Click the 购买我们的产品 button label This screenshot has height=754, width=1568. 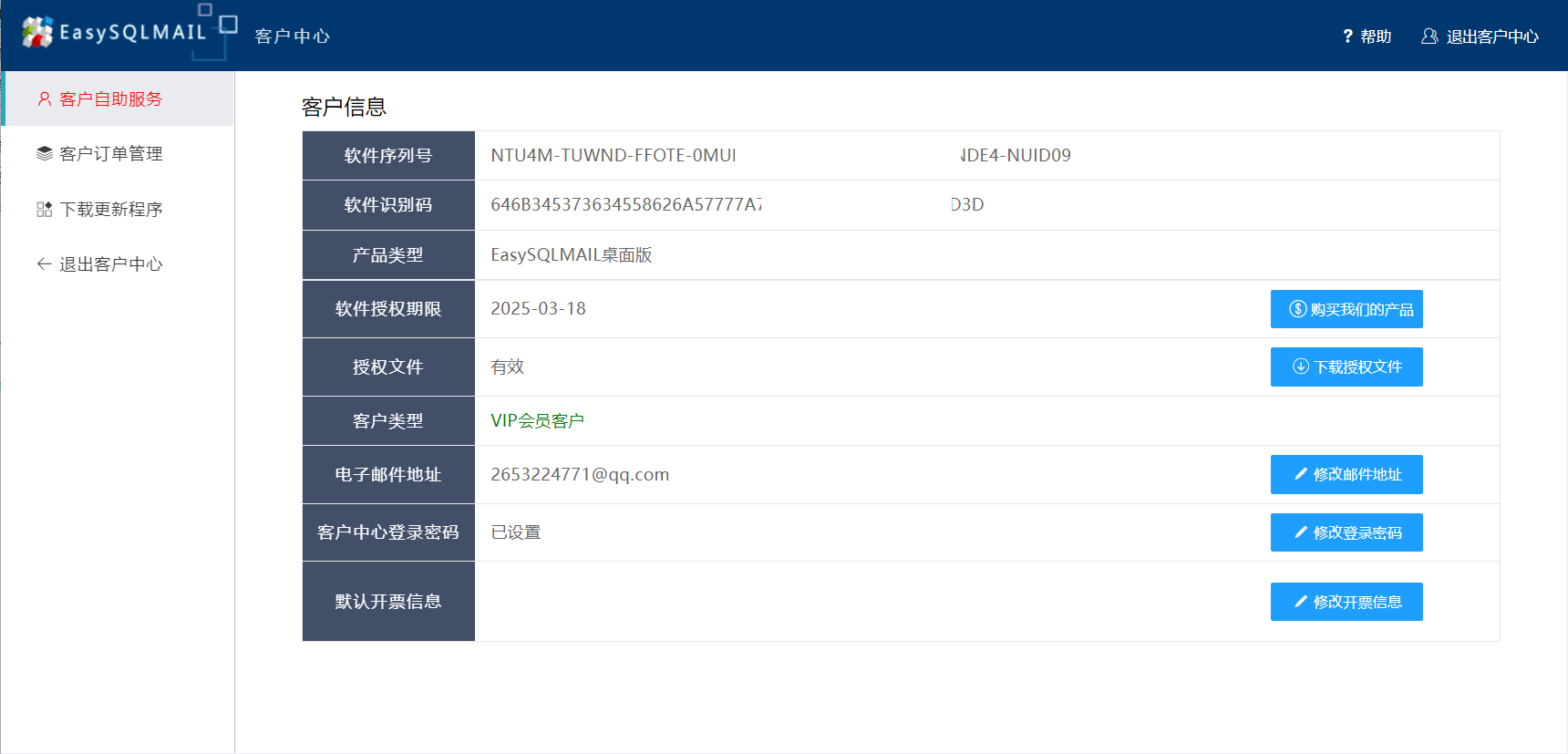pyautogui.click(x=1362, y=309)
